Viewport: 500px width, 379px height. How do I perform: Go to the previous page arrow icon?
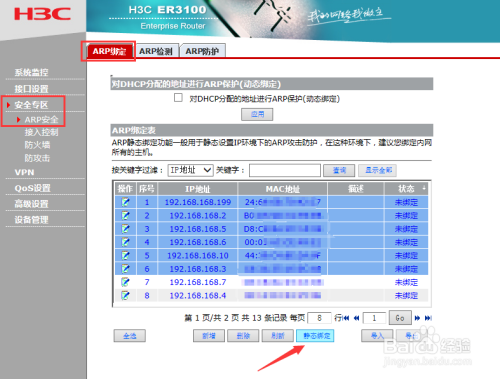(356, 318)
